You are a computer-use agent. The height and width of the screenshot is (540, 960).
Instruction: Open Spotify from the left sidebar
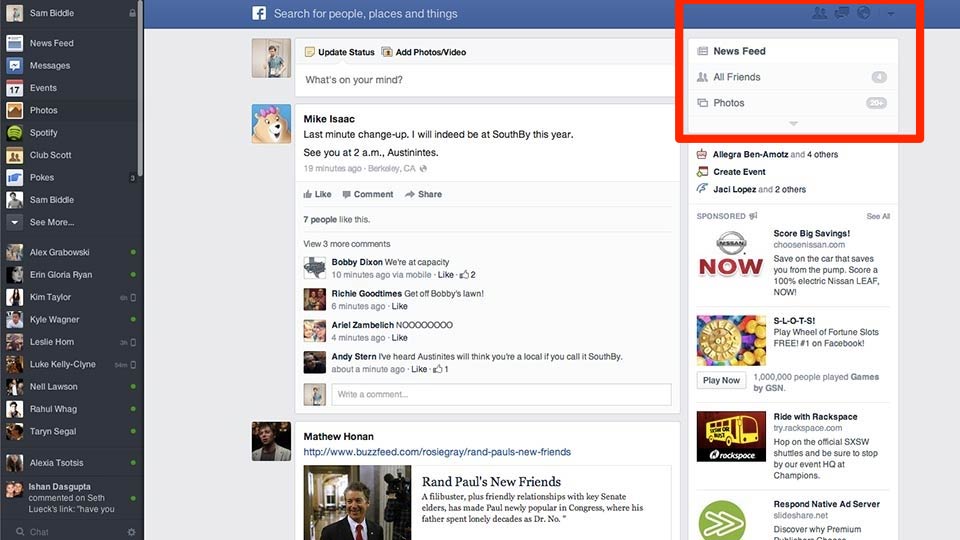(x=43, y=132)
